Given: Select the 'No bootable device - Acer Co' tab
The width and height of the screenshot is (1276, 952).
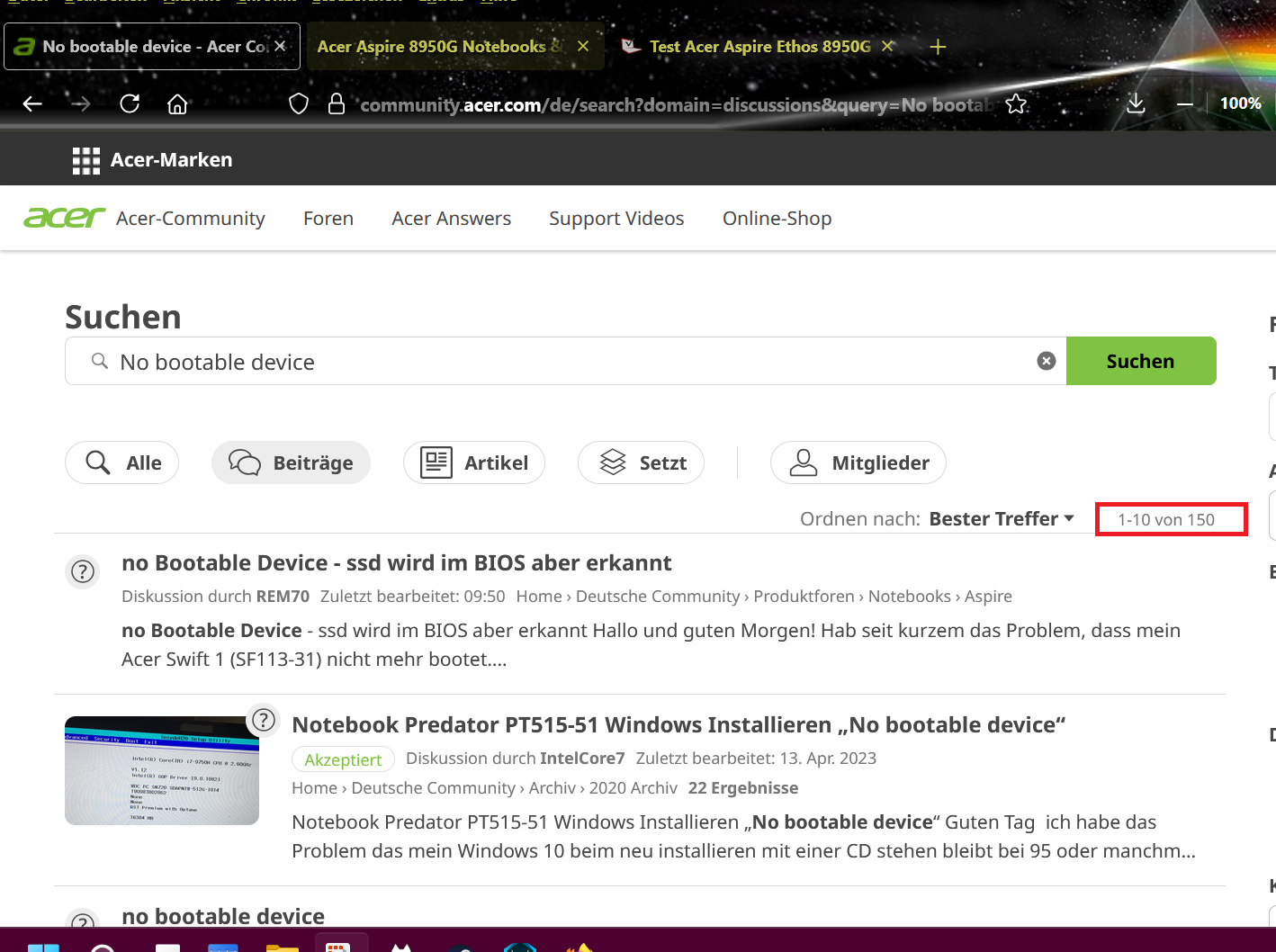Looking at the screenshot, I should pyautogui.click(x=151, y=47).
